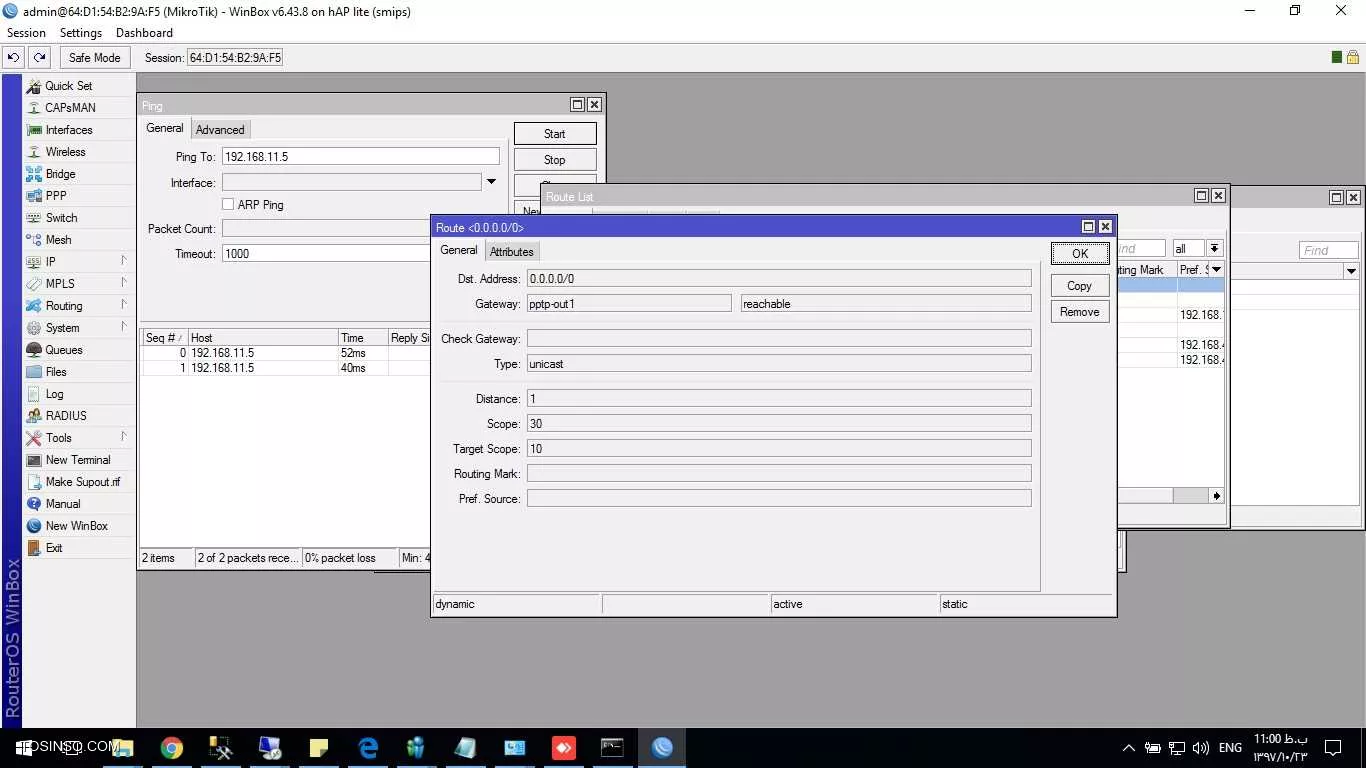The width and height of the screenshot is (1366, 768).
Task: Open the command prompt taskbar icon
Action: coord(613,747)
